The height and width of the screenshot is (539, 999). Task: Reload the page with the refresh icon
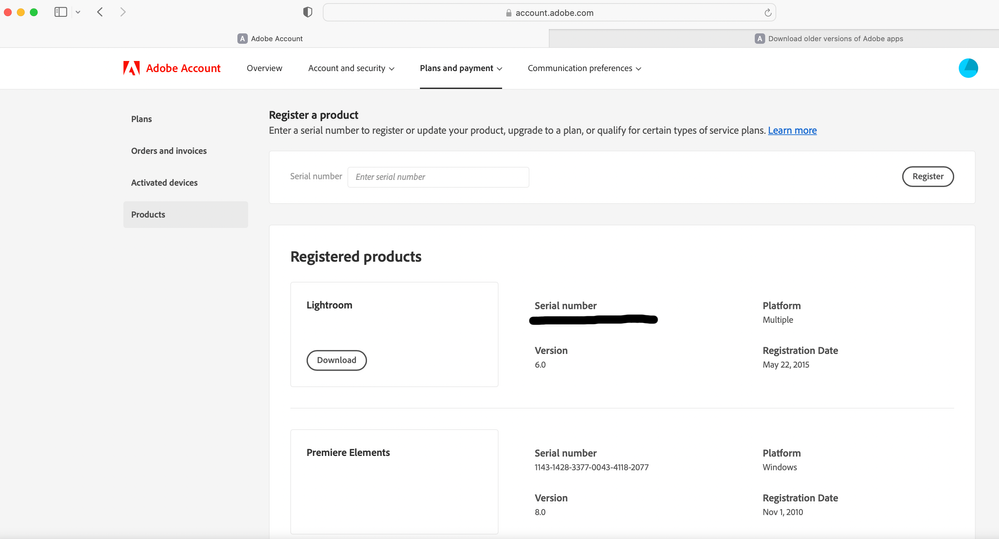coord(768,13)
